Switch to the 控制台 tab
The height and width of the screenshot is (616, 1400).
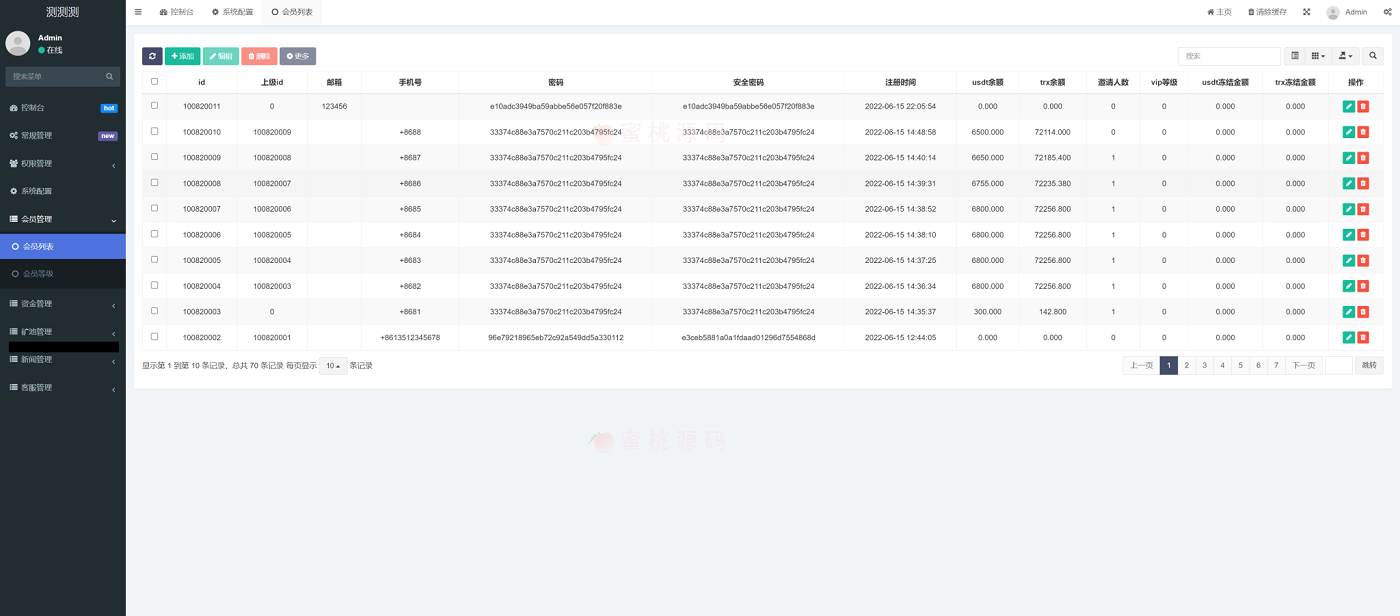177,12
